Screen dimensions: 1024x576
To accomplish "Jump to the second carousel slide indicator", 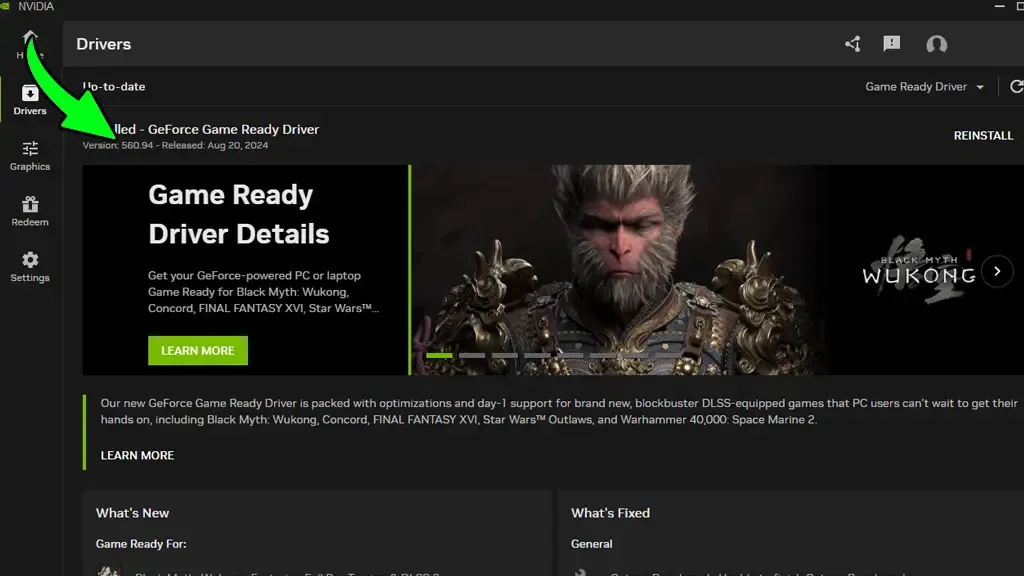I will click(x=472, y=355).
